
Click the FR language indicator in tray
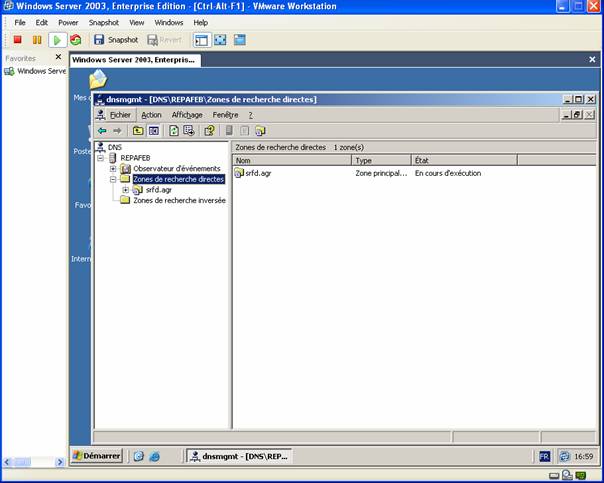[544, 457]
